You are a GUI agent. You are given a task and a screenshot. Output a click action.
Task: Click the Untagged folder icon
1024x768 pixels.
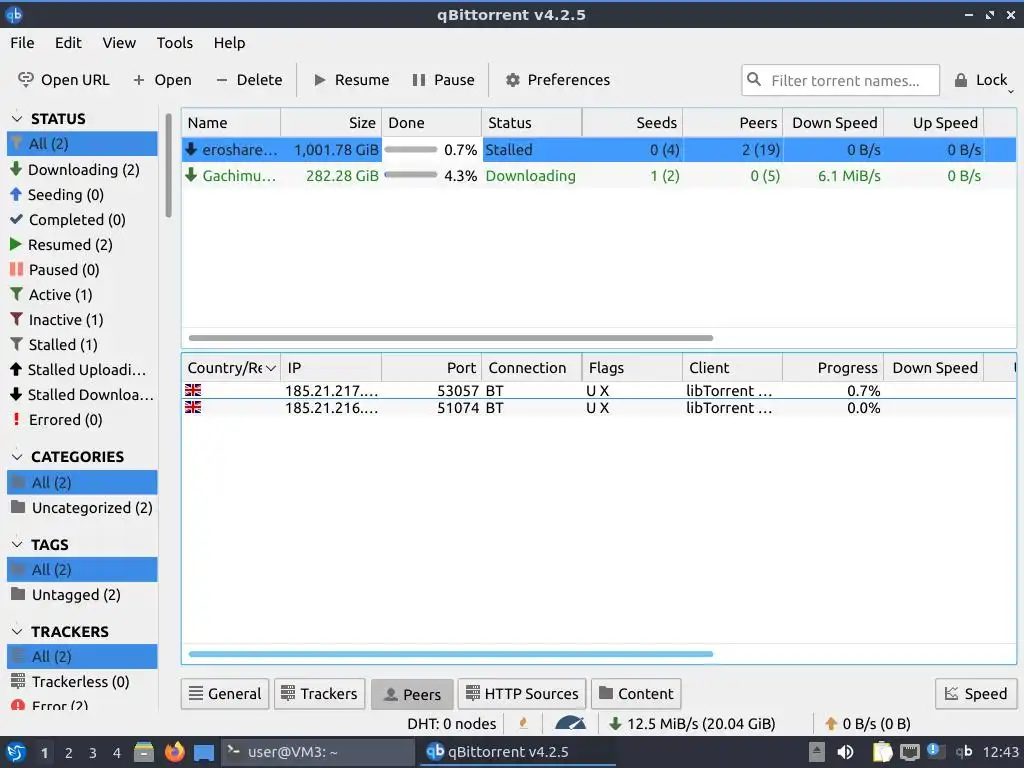point(18,594)
